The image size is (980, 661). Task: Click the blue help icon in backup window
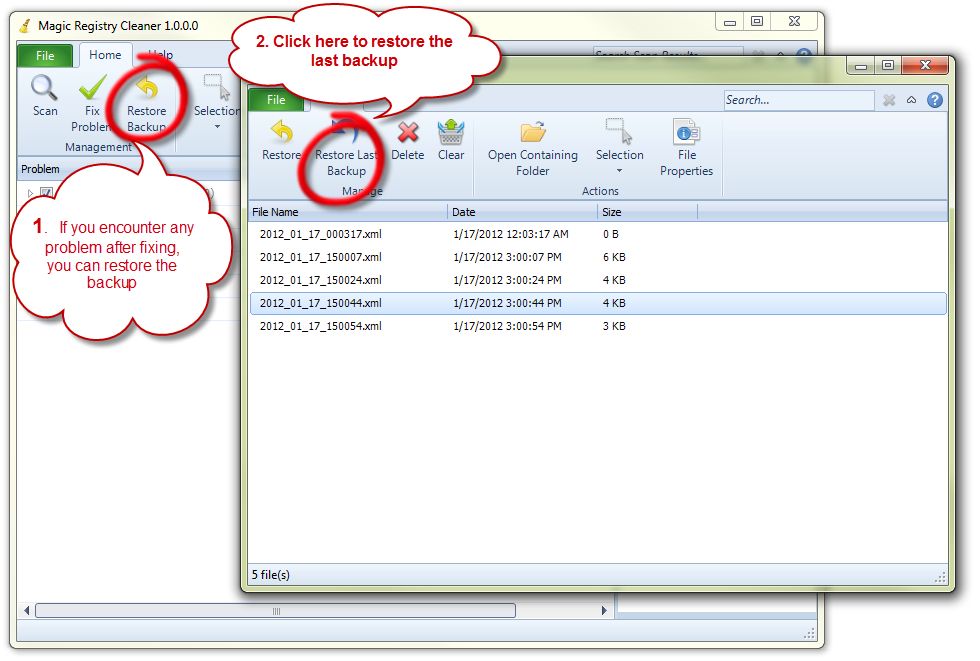coord(934,100)
